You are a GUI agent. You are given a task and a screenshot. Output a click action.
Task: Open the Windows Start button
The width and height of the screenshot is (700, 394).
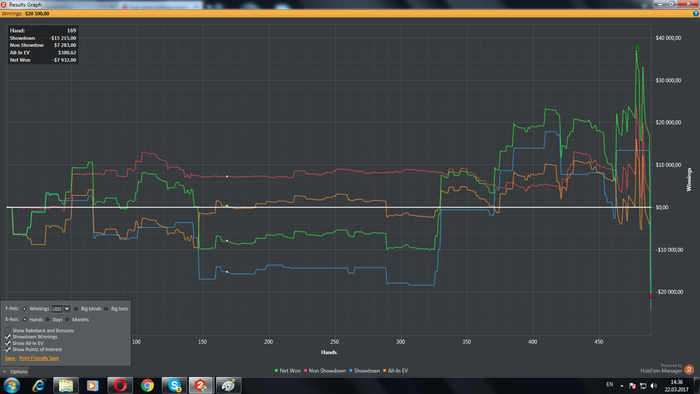tap(12, 386)
